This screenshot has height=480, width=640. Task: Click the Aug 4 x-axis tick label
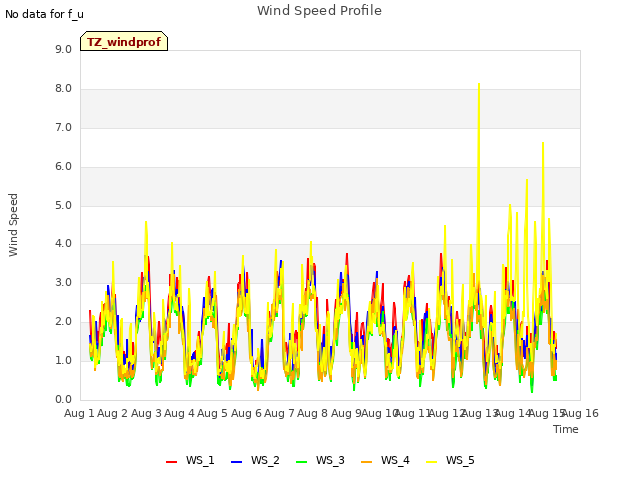point(179,413)
